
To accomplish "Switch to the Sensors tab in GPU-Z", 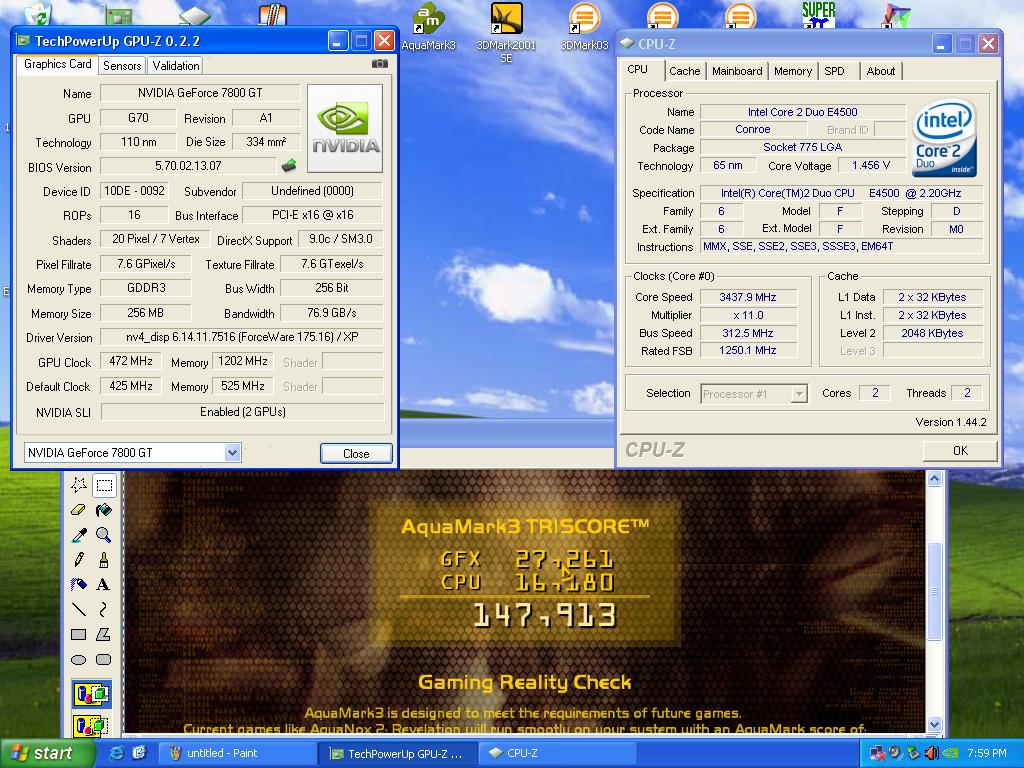I will pos(122,65).
